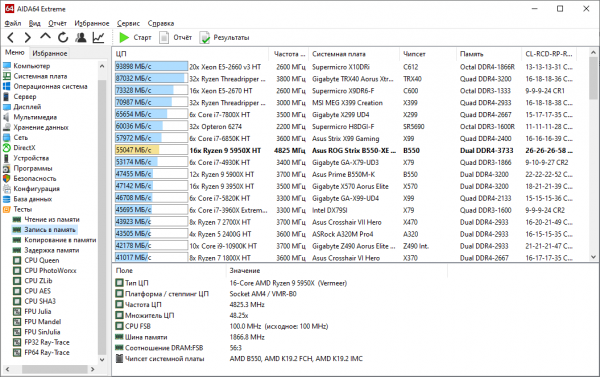This screenshot has width=600, height=377.
Task: Open the FPU Mandel test
Action: 42,322
